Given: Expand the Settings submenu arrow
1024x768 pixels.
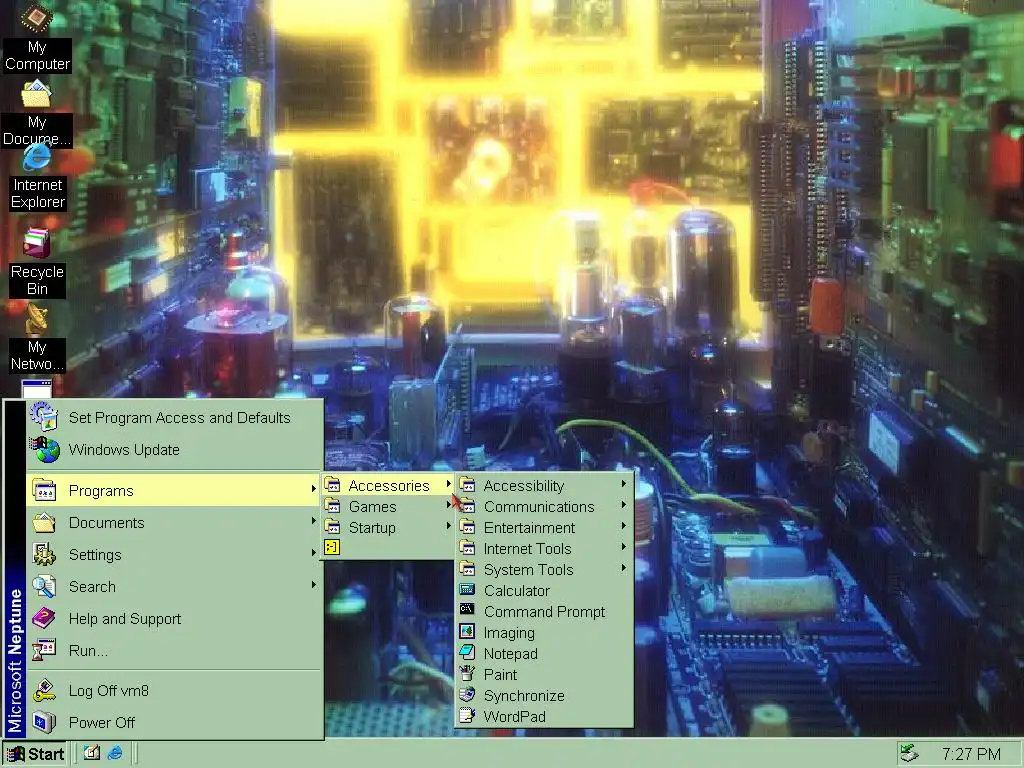Looking at the screenshot, I should point(313,554).
